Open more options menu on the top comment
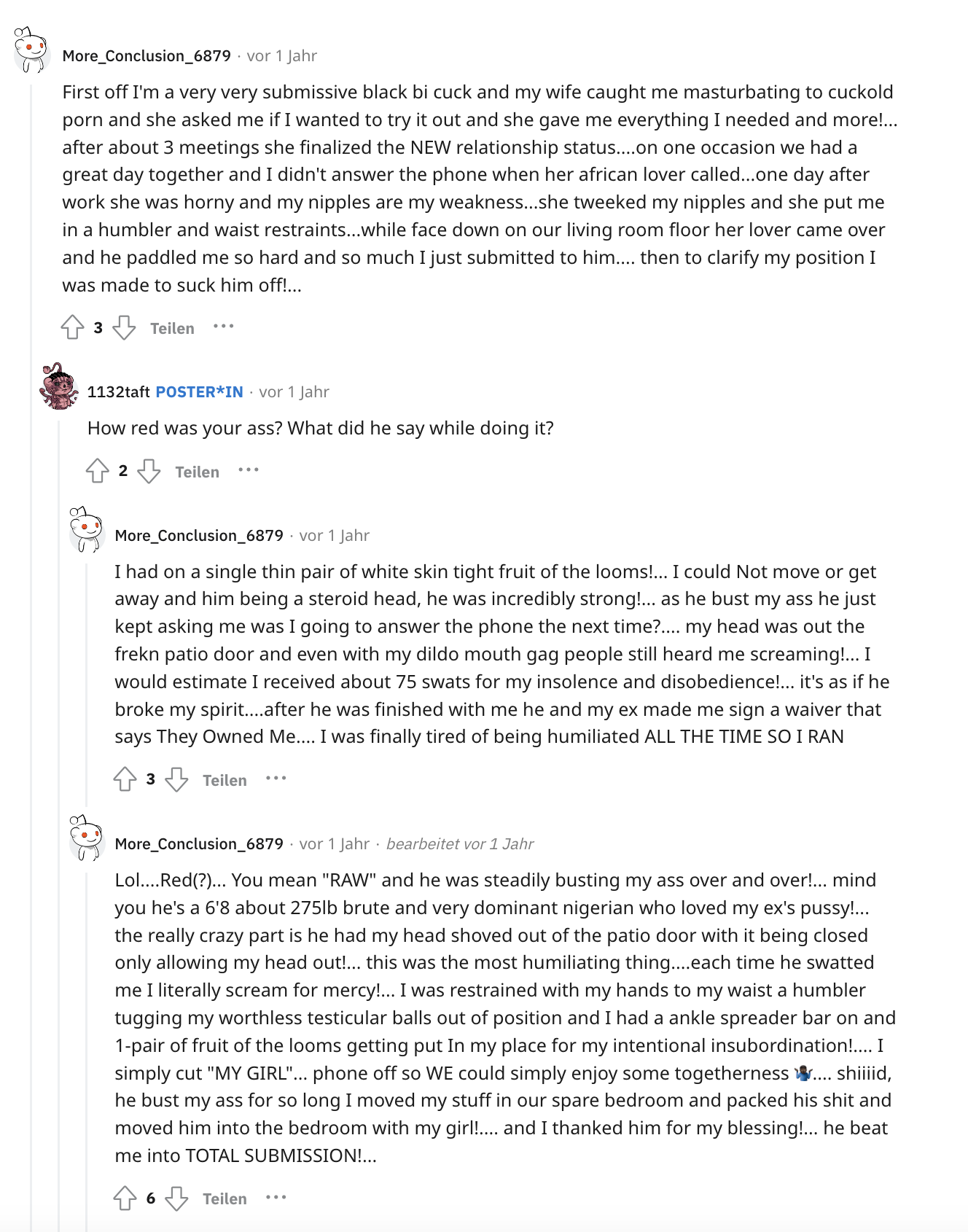The width and height of the screenshot is (968, 1232). [223, 327]
